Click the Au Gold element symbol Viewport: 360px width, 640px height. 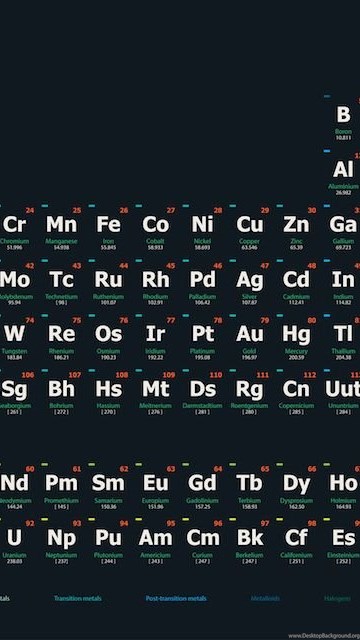point(249,334)
